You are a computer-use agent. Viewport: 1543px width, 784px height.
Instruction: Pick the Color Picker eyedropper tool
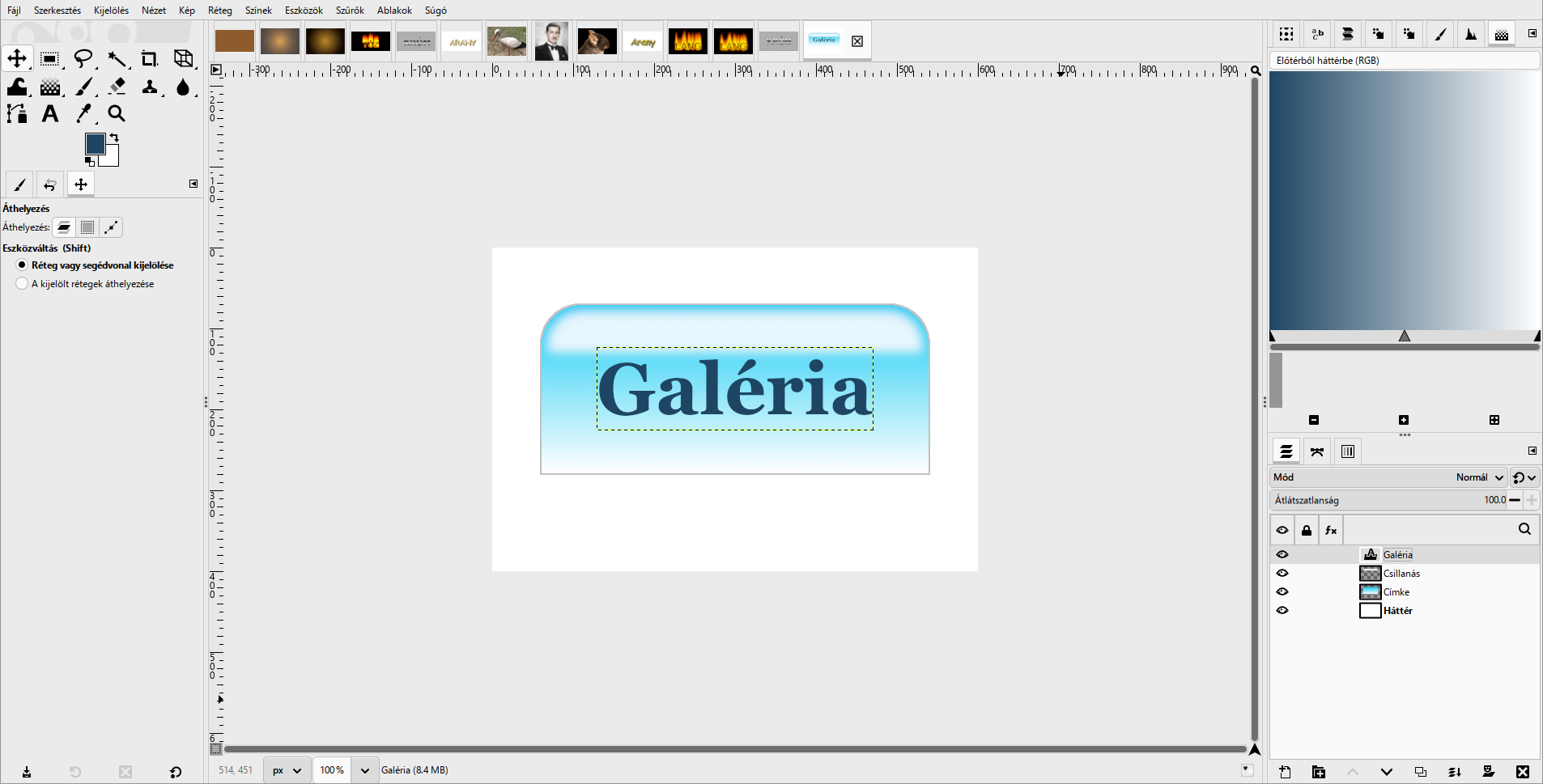click(x=83, y=114)
